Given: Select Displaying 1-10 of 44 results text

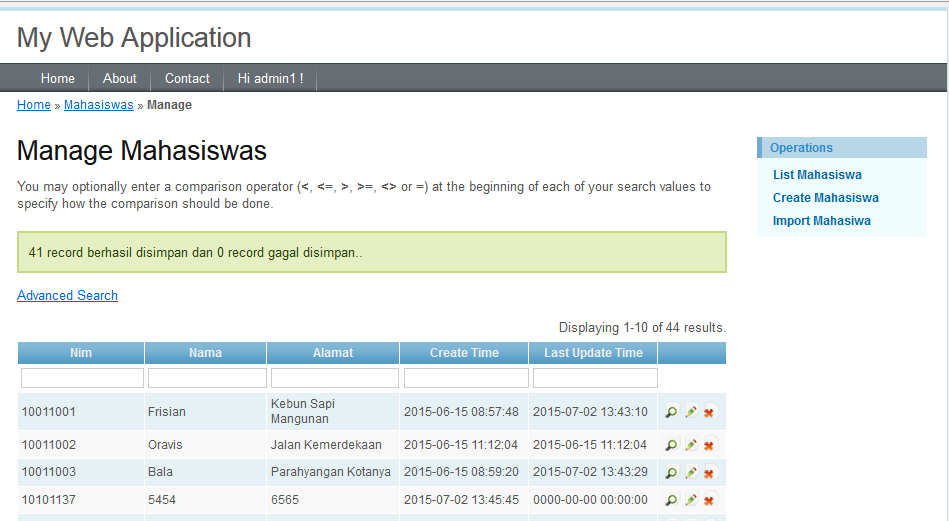Looking at the screenshot, I should [642, 327].
